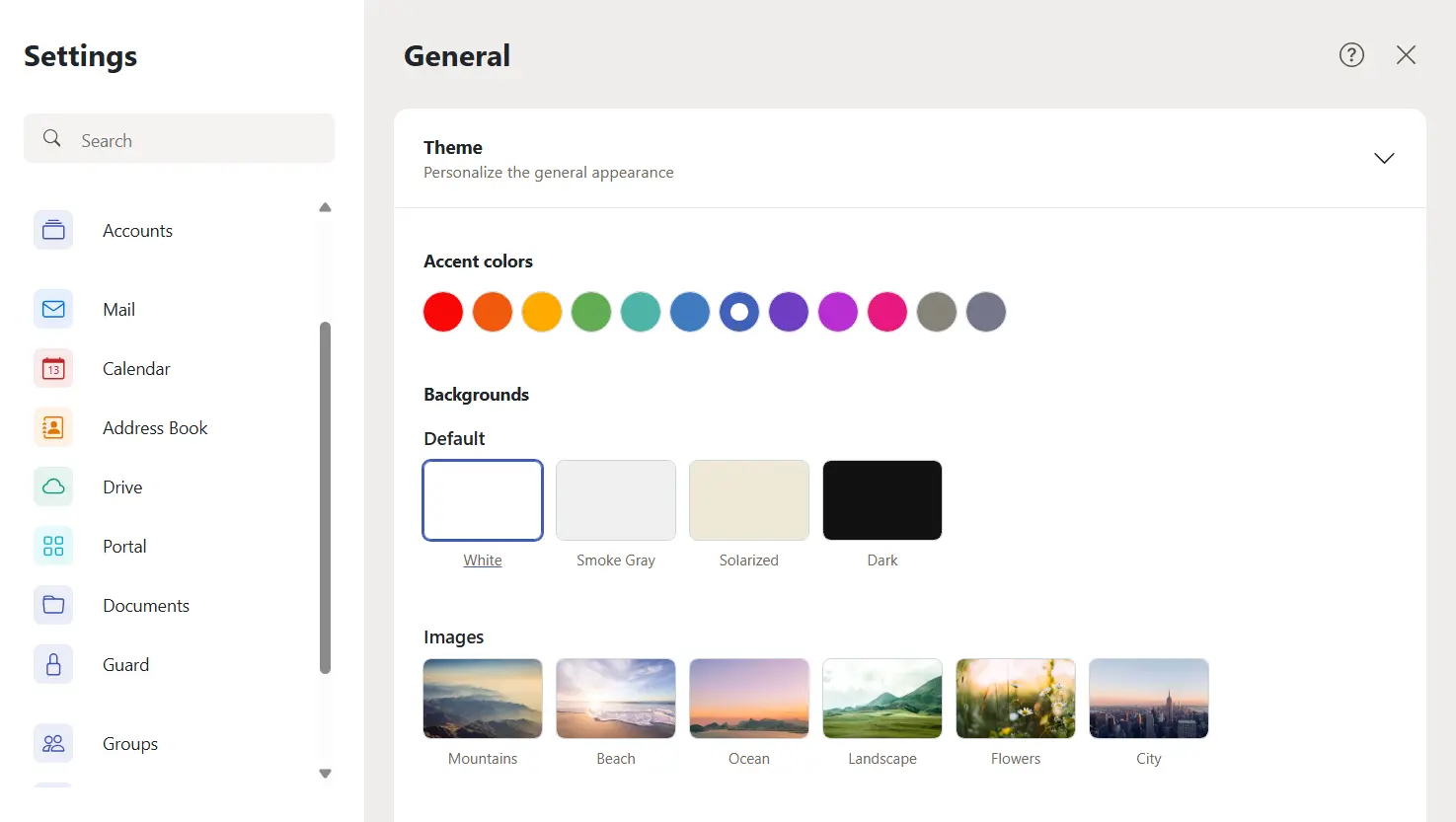
Task: Click the White background label link
Action: pos(483,560)
